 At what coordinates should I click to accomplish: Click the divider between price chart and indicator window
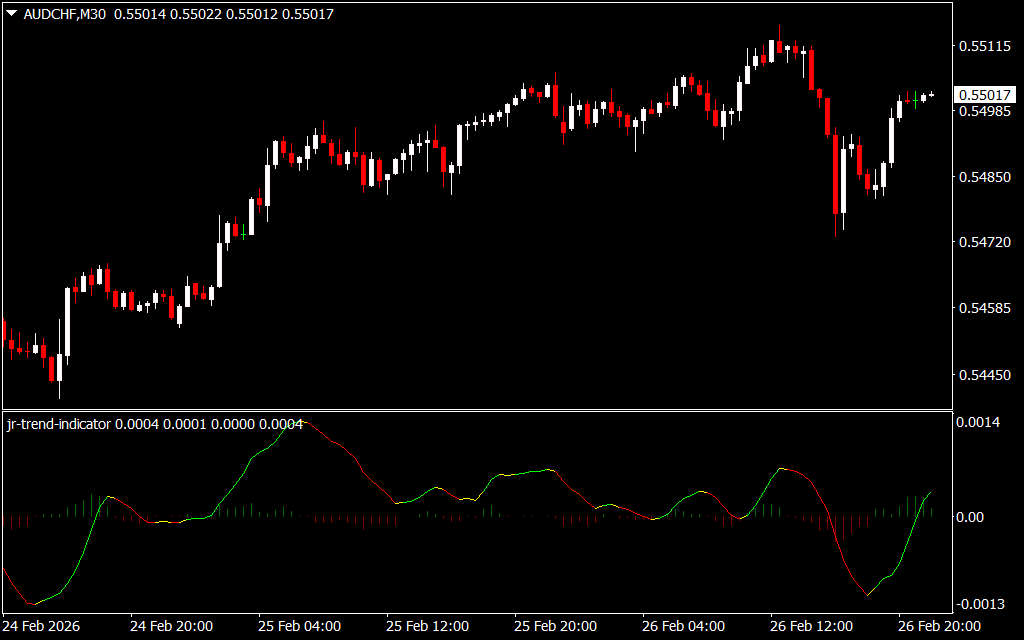pyautogui.click(x=476, y=410)
